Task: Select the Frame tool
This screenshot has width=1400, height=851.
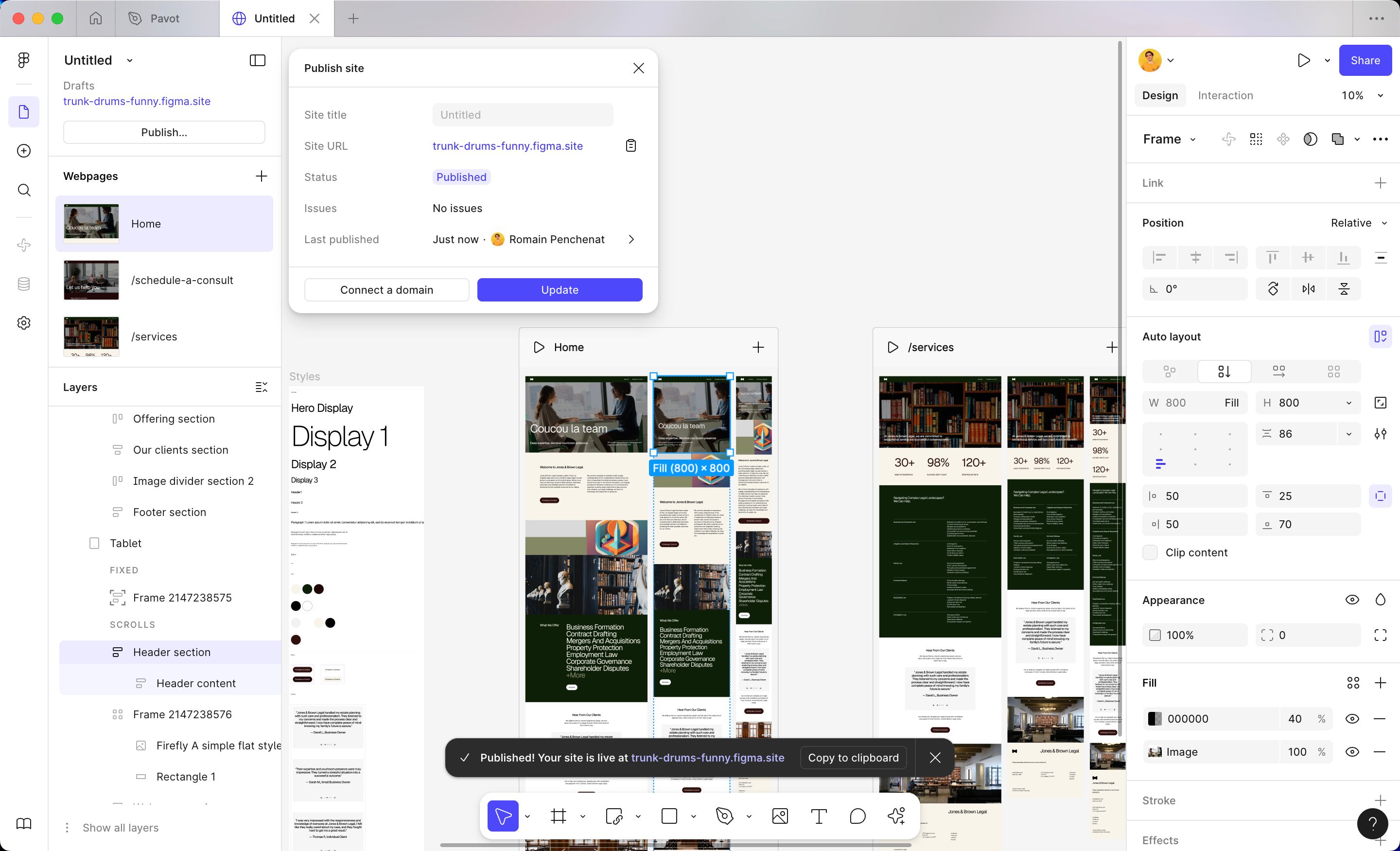Action: click(x=559, y=816)
